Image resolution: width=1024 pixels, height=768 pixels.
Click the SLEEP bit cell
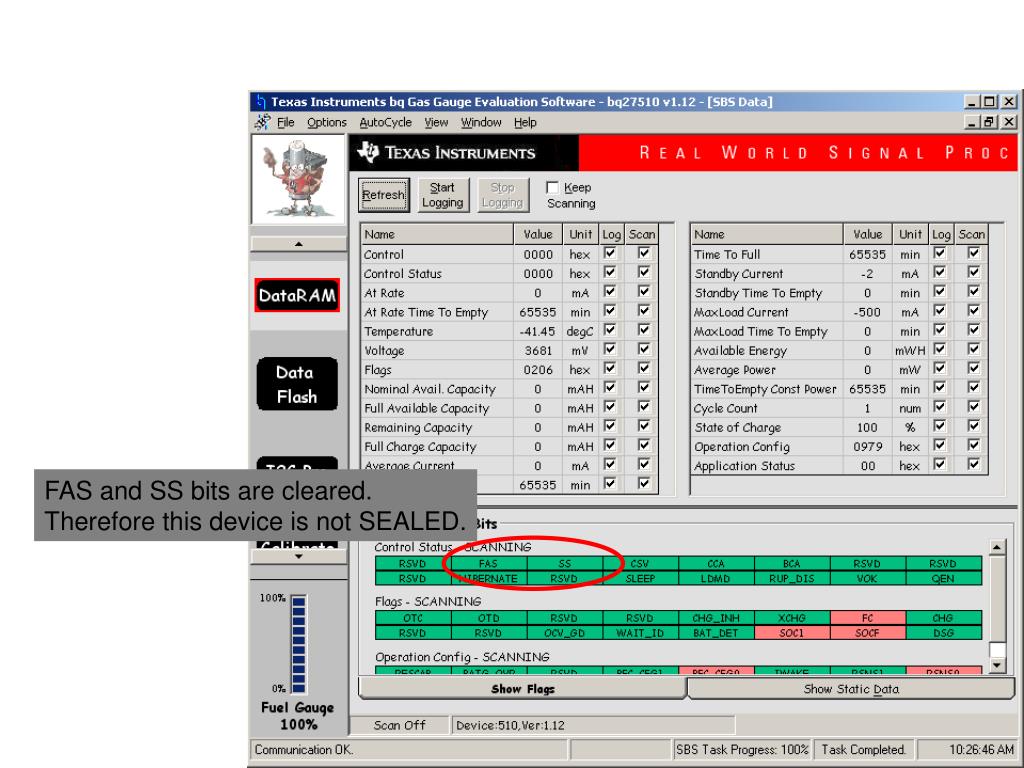coord(640,579)
